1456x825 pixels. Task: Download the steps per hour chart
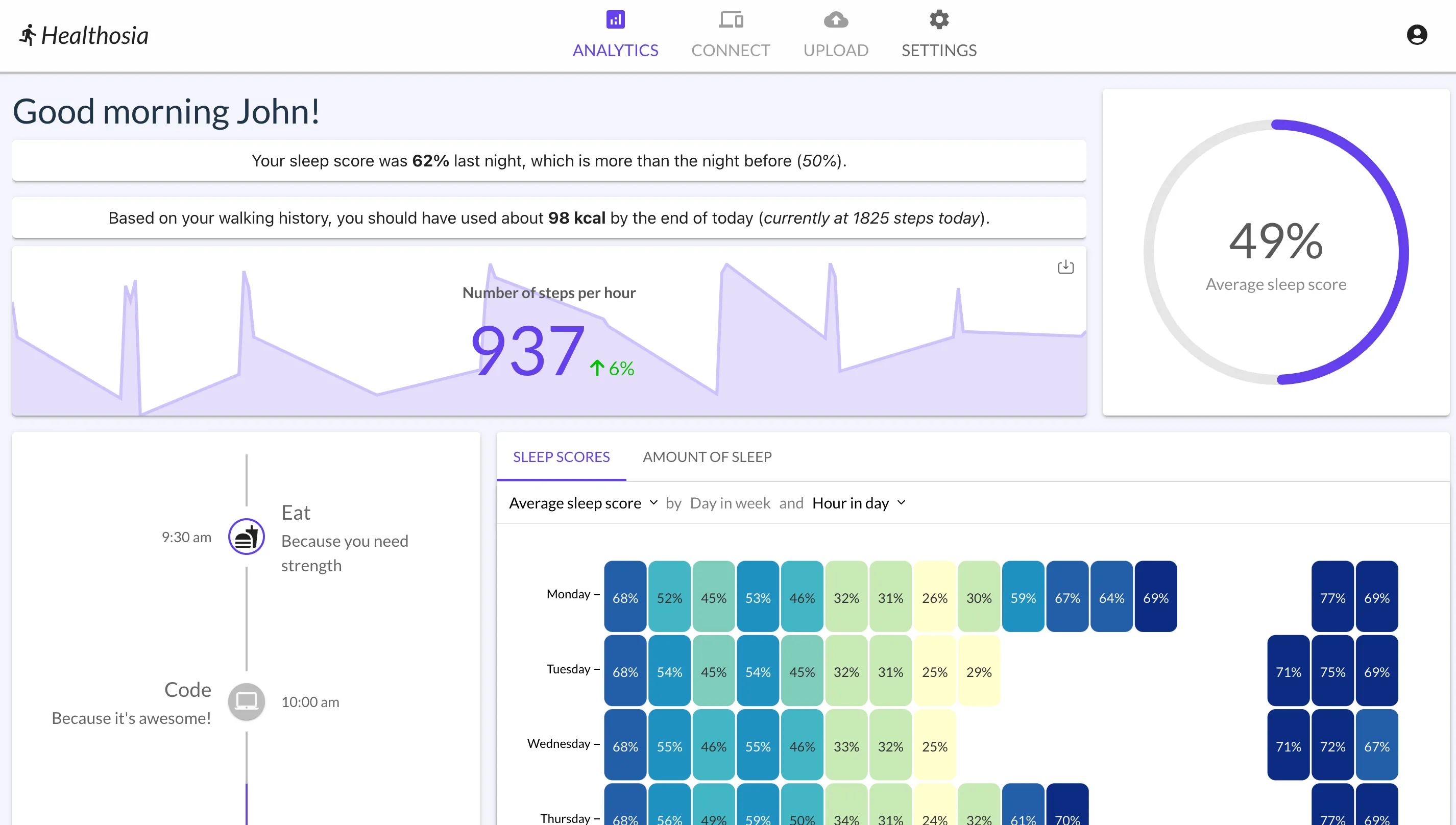1065,267
